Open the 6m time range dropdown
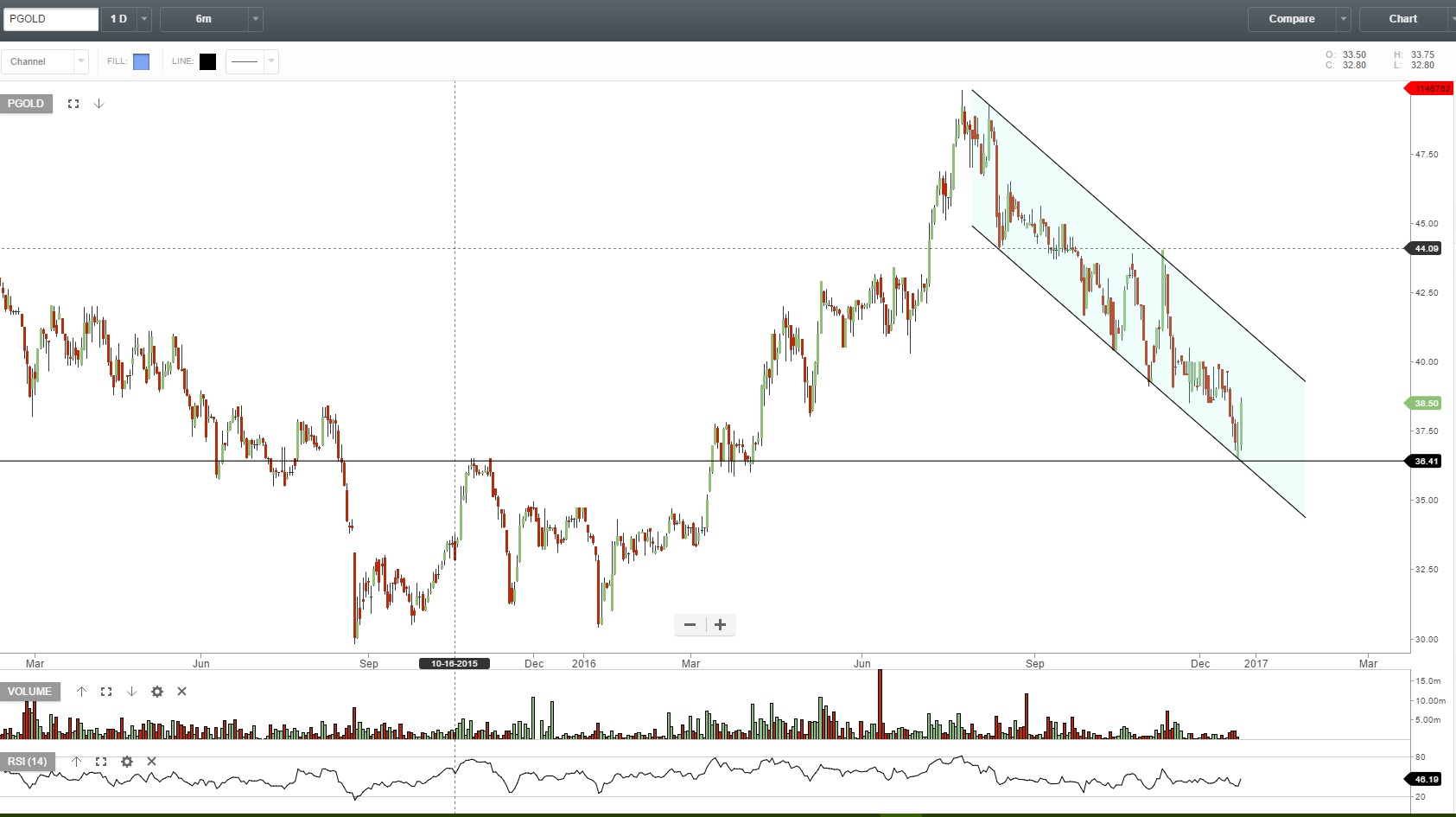Viewport: 1456px width, 817px height. pyautogui.click(x=255, y=18)
